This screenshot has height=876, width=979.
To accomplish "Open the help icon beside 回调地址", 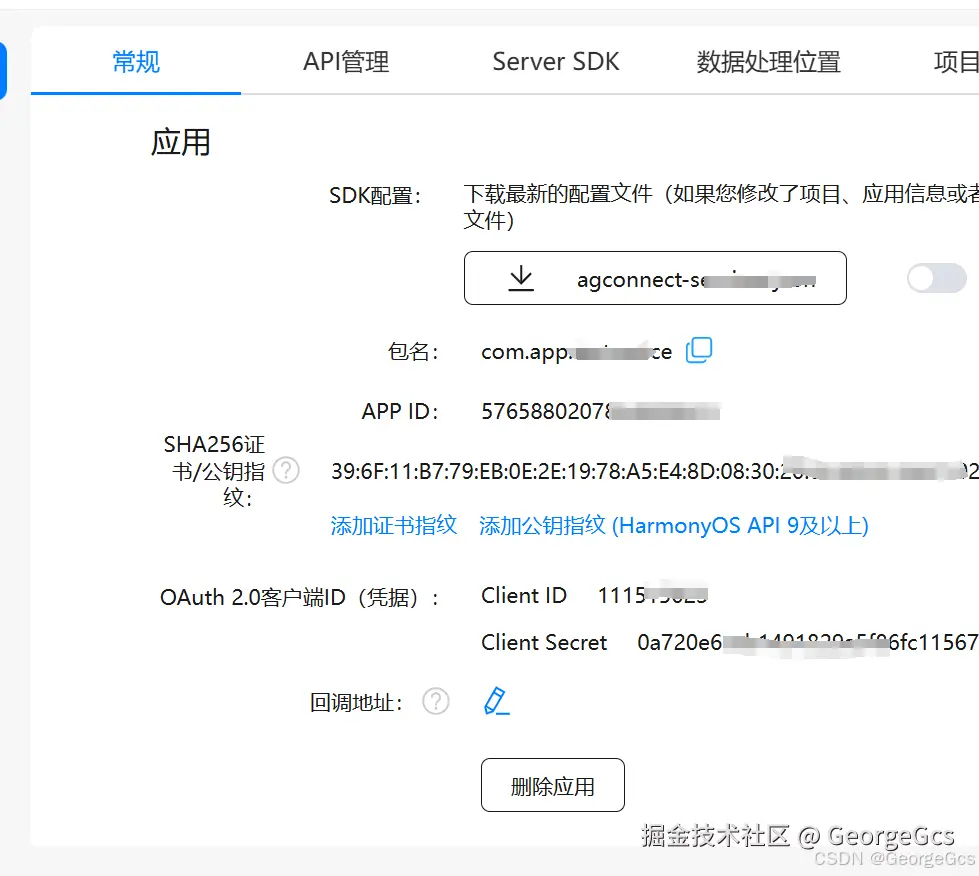I will (x=435, y=701).
